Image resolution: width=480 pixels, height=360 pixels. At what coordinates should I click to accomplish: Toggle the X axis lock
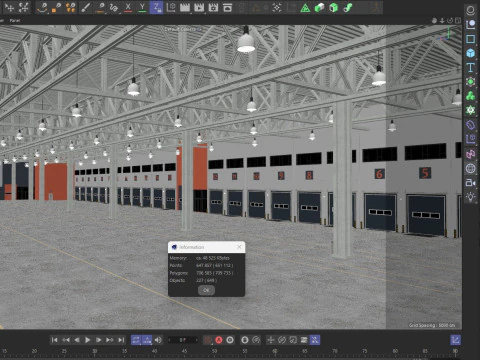point(128,7)
